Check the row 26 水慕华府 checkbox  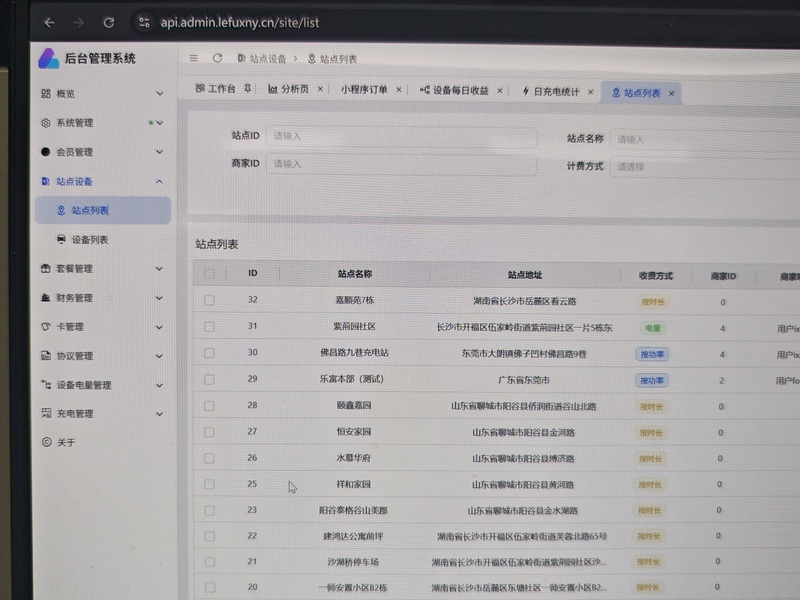click(209, 458)
